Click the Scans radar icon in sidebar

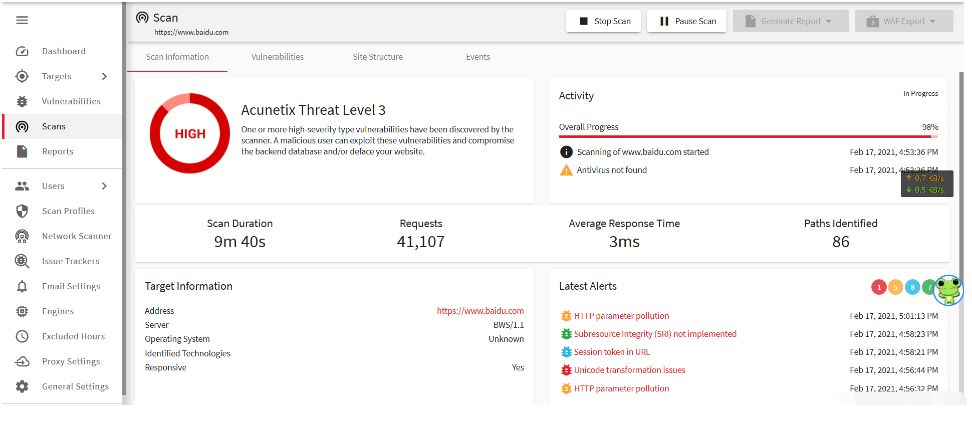pos(22,126)
